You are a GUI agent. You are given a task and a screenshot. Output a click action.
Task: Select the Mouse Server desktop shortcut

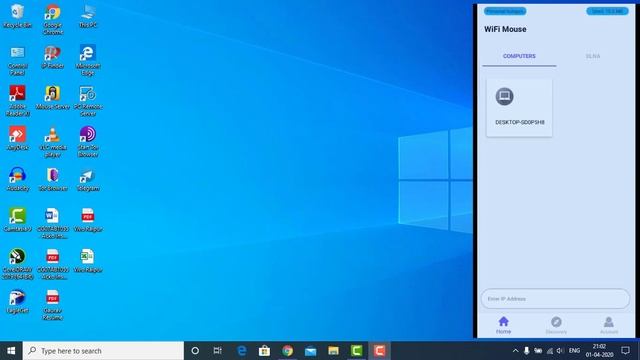[x=53, y=98]
